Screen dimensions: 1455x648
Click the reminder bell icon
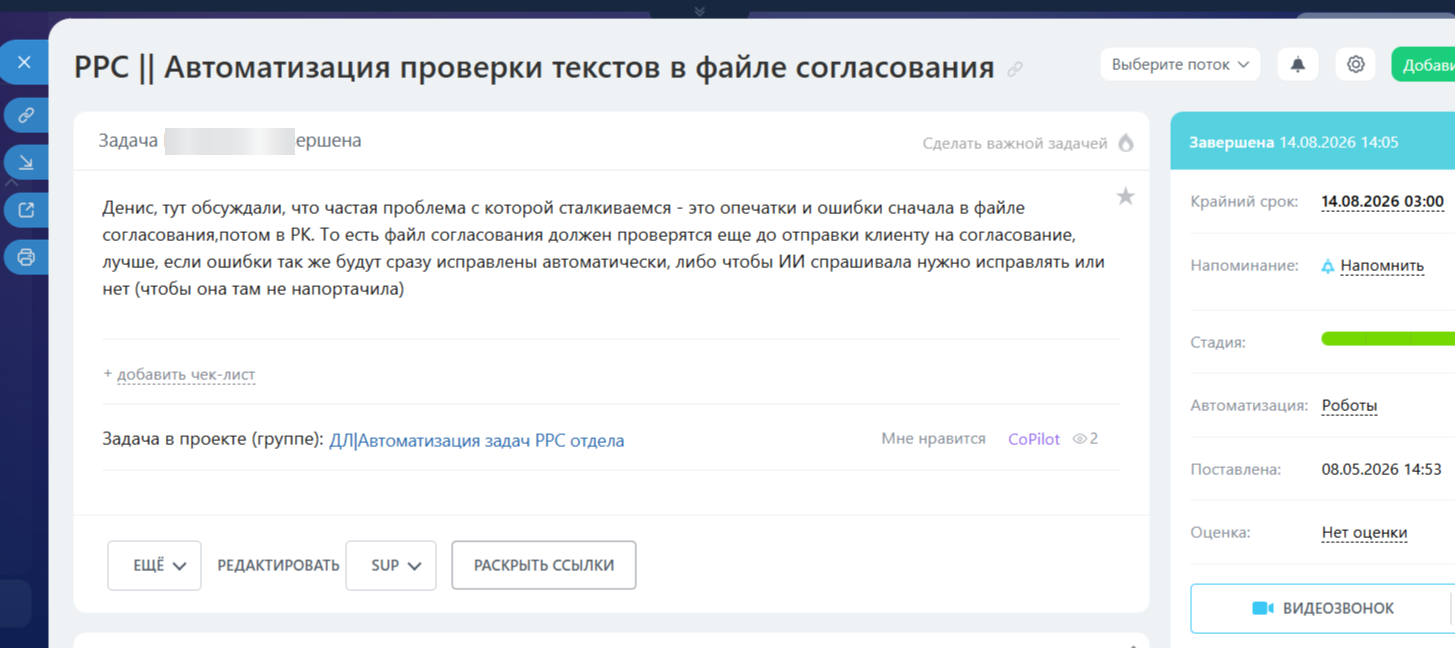tap(1328, 266)
